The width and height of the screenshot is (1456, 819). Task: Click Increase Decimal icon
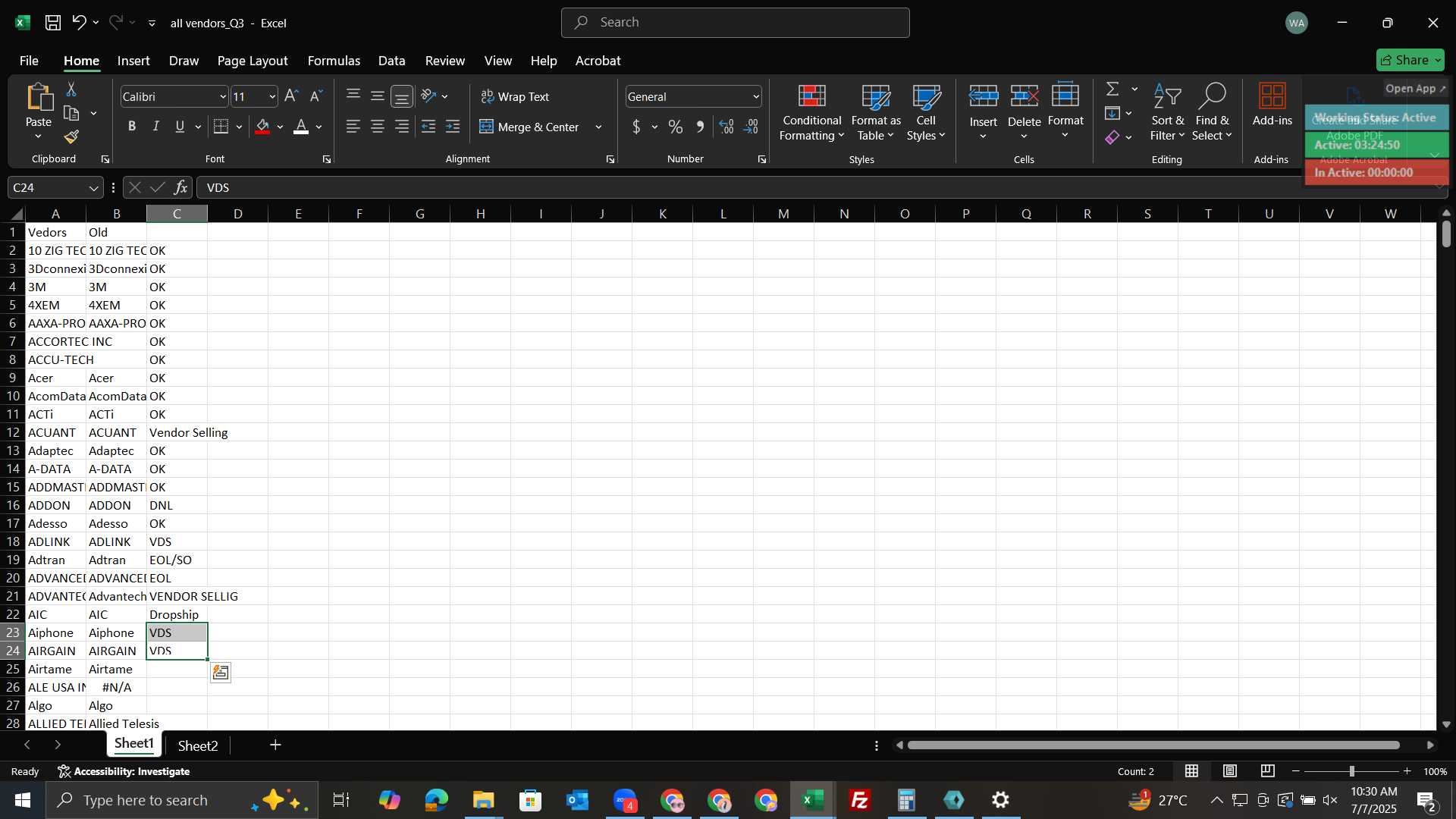click(726, 127)
